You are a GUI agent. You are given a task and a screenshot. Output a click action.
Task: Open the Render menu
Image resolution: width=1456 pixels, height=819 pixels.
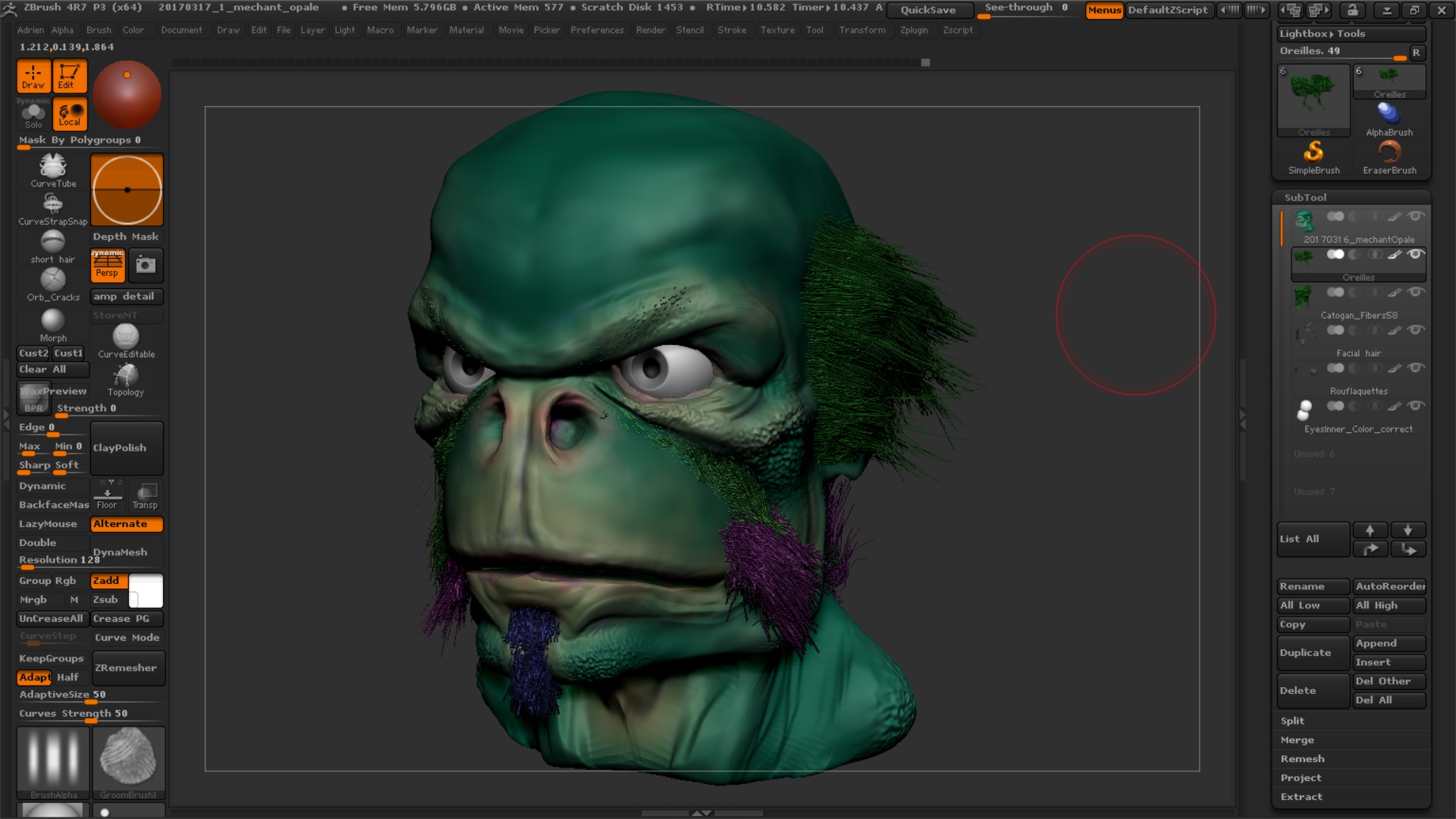[x=651, y=30]
